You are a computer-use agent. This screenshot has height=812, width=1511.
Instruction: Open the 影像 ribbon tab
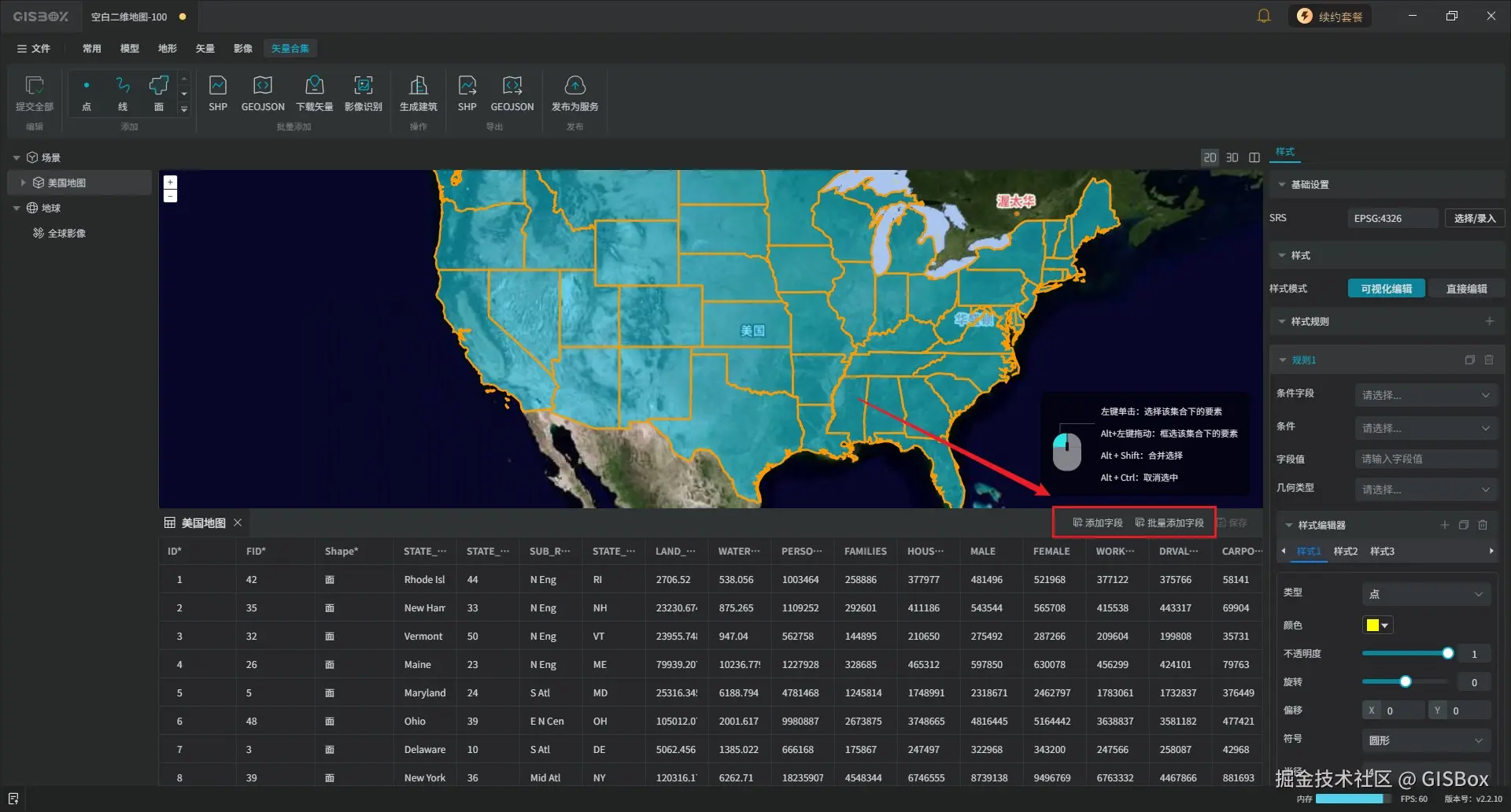coord(243,48)
